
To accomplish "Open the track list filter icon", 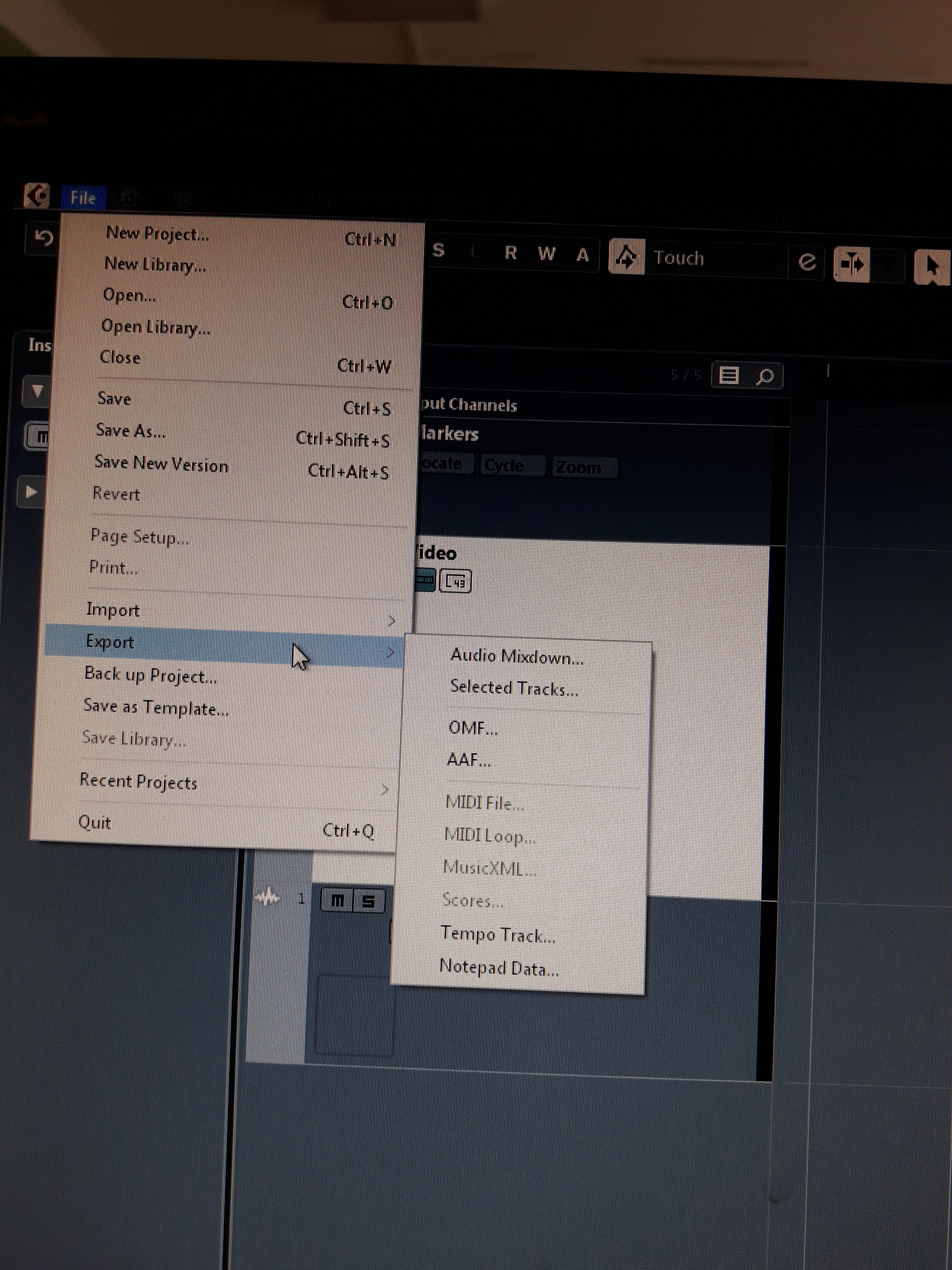I will tap(729, 376).
